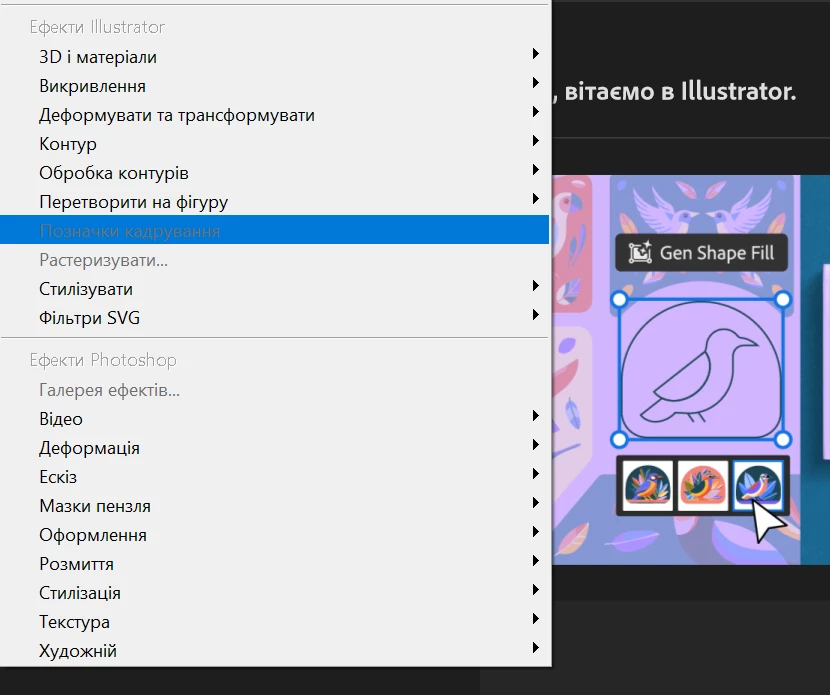The height and width of the screenshot is (695, 830).
Task: Click the top-left selection handle of bird shape
Action: pyautogui.click(x=619, y=300)
